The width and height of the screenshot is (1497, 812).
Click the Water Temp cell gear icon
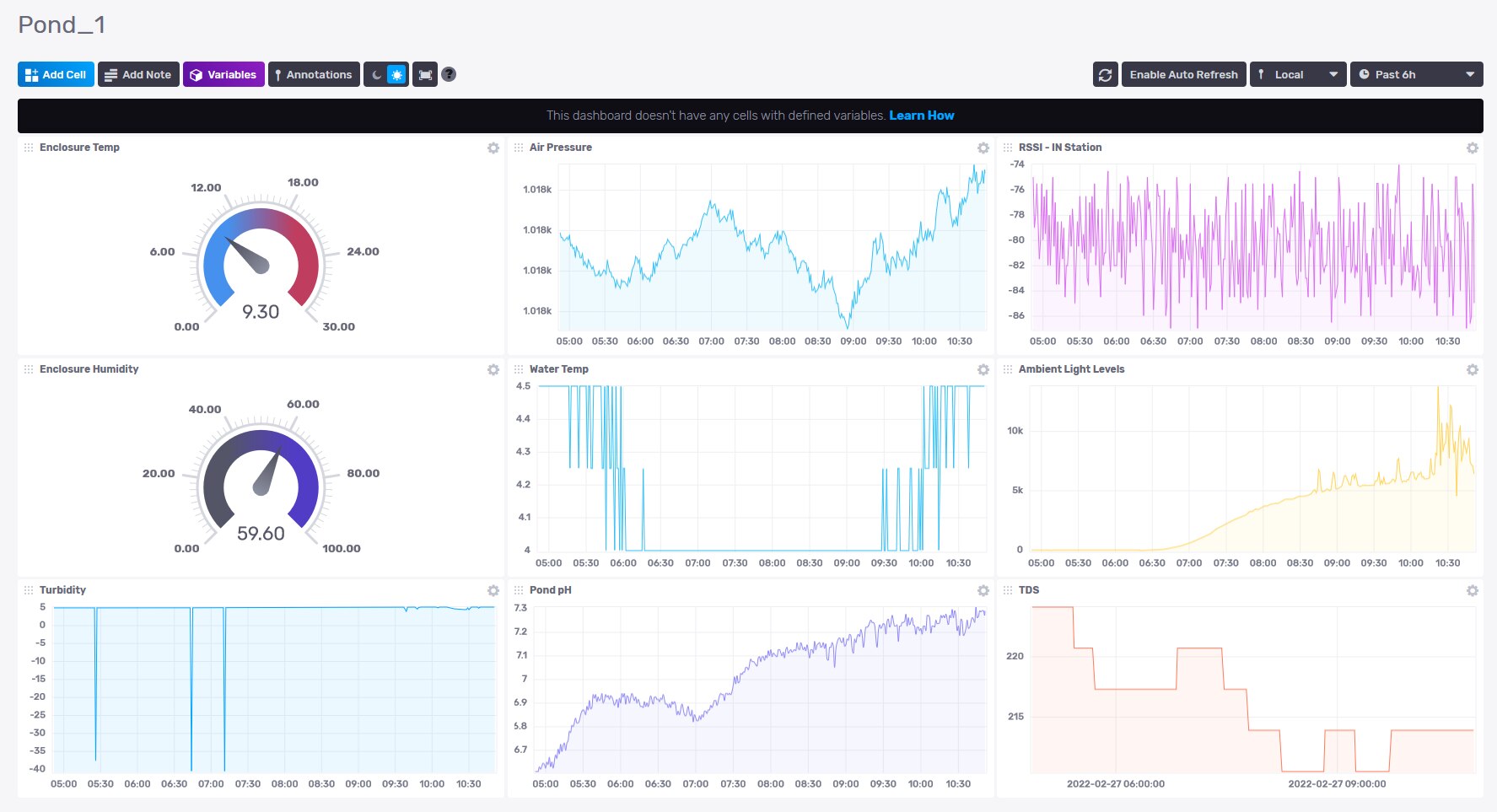pyautogui.click(x=983, y=370)
